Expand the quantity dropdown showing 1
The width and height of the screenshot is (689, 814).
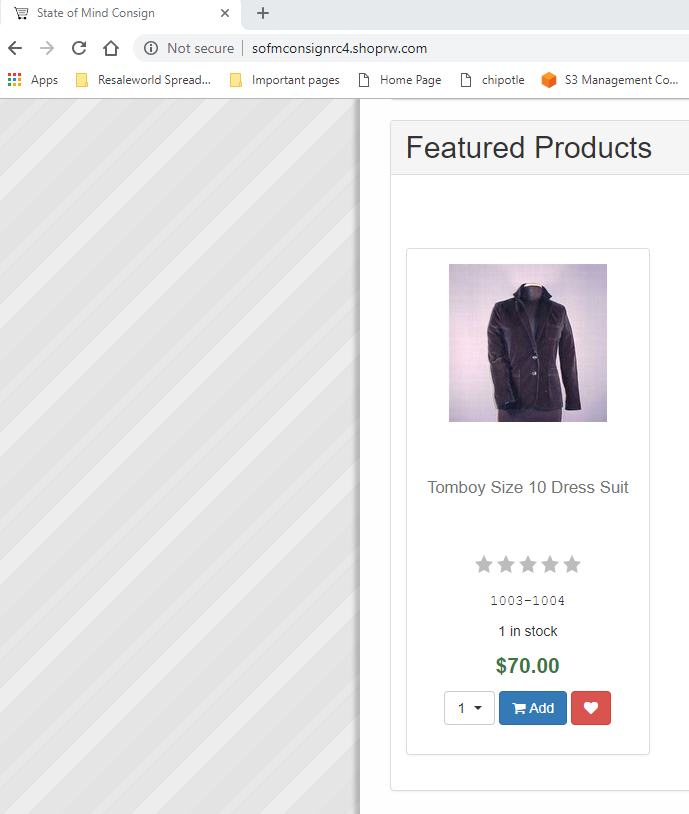pos(469,708)
